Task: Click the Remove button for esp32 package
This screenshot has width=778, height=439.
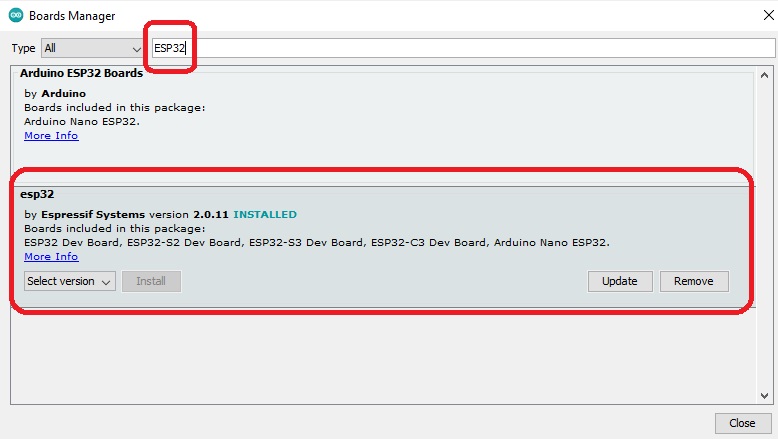Action: click(x=694, y=281)
